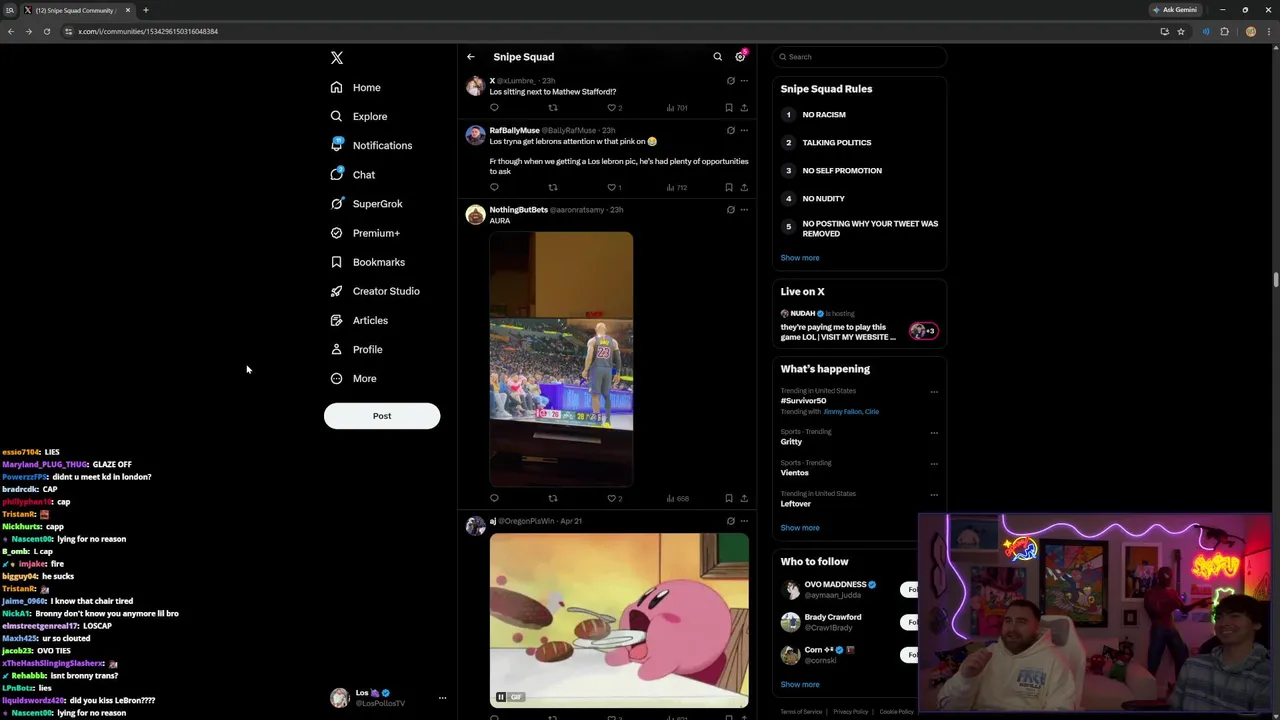Open more options on RafBallyMuse's post
The image size is (1280, 720).
(744, 130)
